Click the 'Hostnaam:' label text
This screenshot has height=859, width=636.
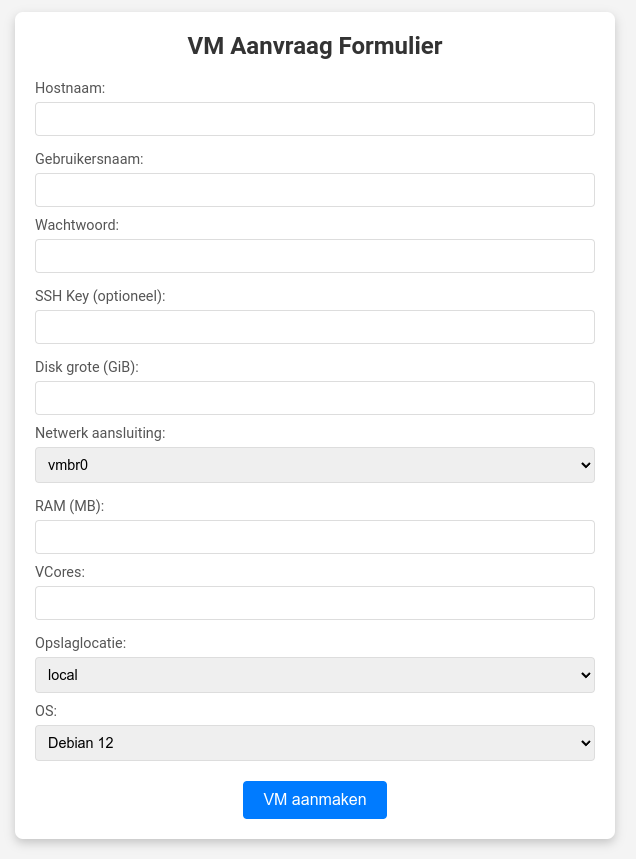(70, 88)
